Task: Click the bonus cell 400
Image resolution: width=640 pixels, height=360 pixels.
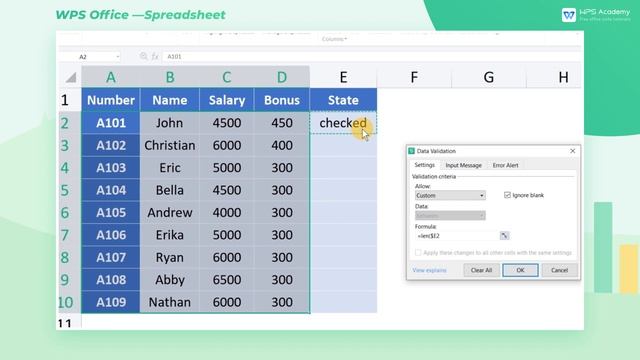Action: click(282, 145)
